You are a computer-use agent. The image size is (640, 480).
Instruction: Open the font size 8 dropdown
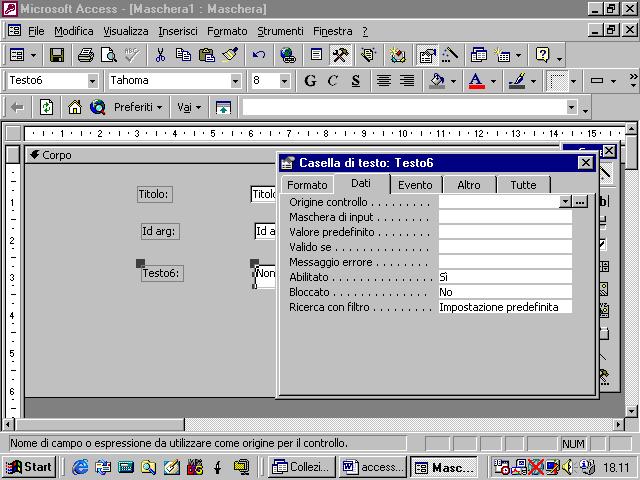click(x=284, y=81)
